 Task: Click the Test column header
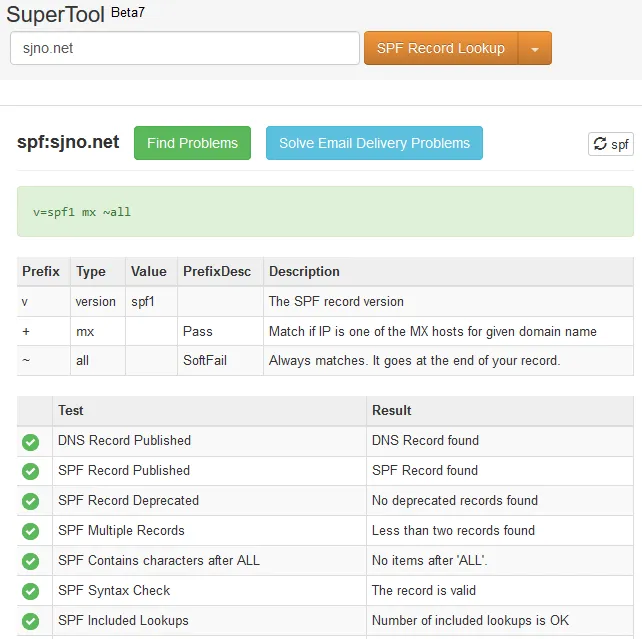click(70, 411)
